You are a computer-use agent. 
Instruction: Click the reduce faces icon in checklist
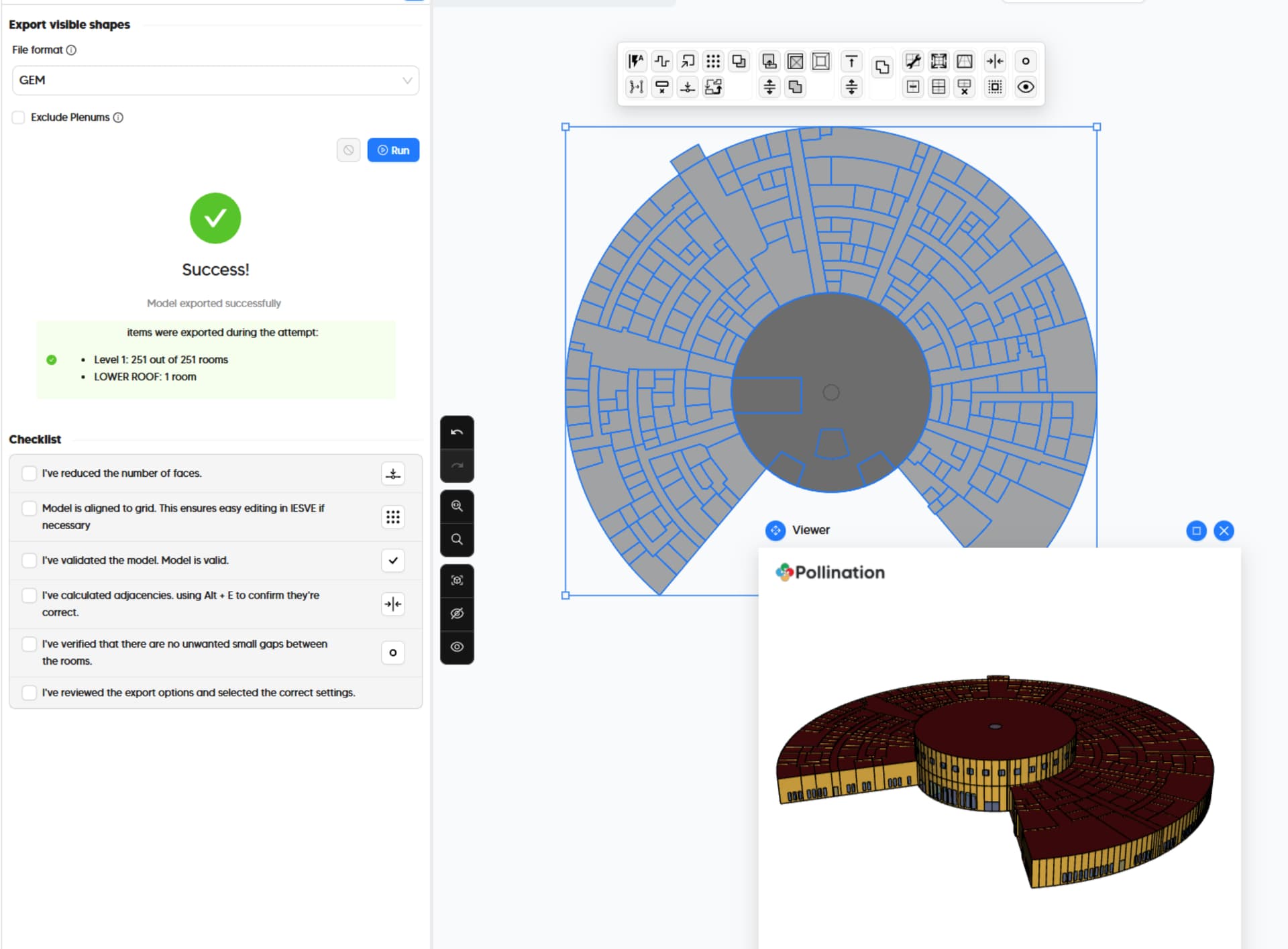(x=393, y=473)
